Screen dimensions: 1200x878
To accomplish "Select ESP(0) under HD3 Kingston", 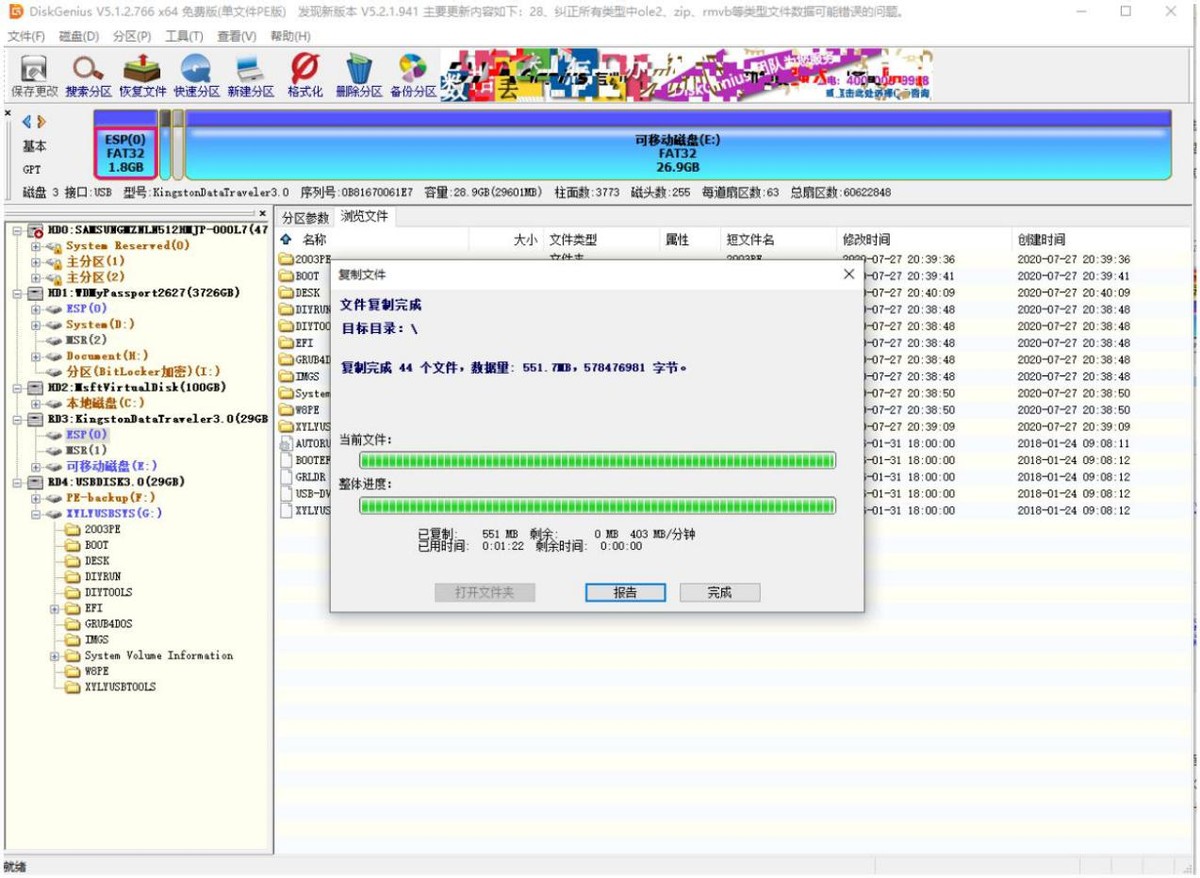I will click(86, 435).
